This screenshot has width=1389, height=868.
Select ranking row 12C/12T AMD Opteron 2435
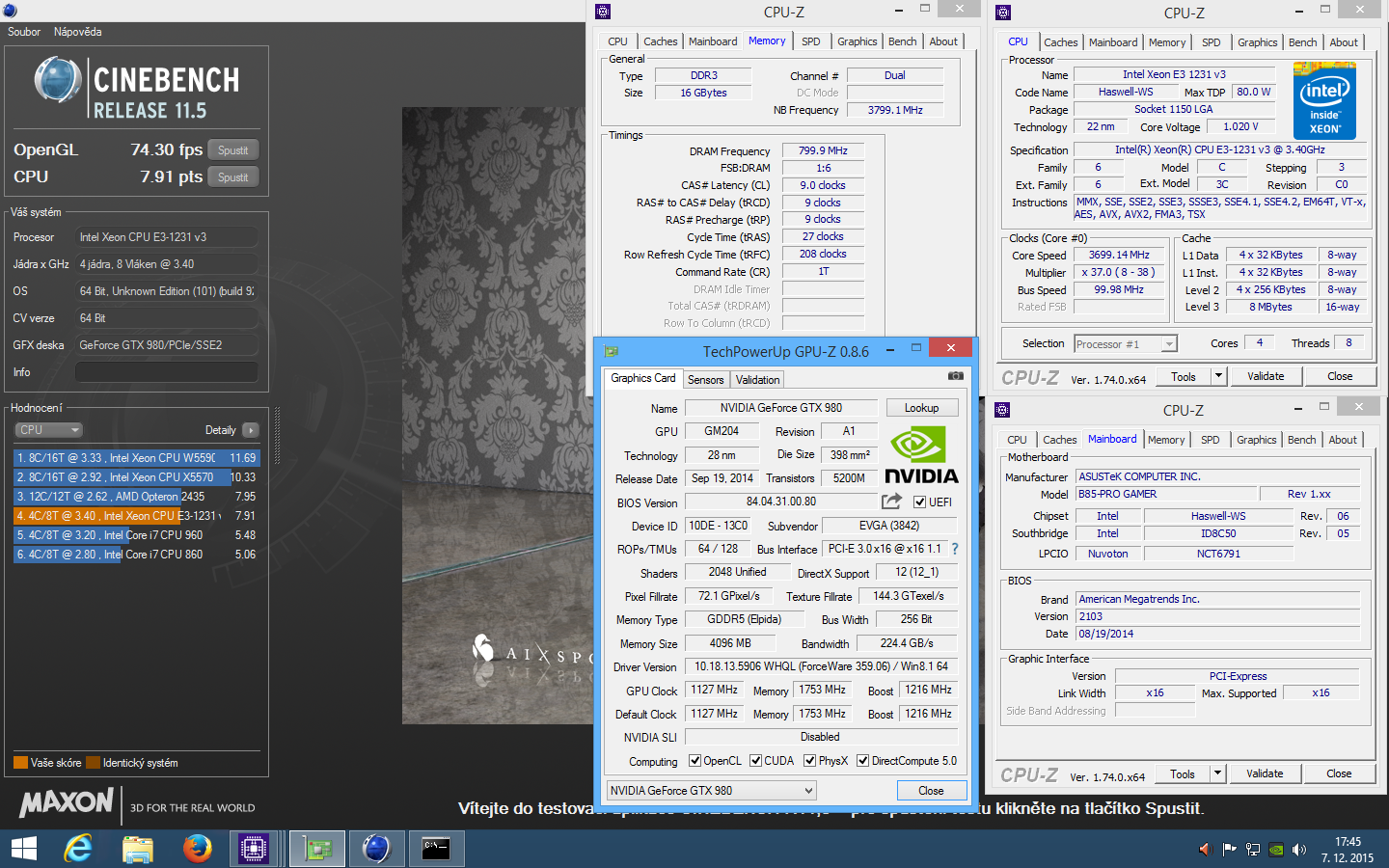[x=137, y=497]
